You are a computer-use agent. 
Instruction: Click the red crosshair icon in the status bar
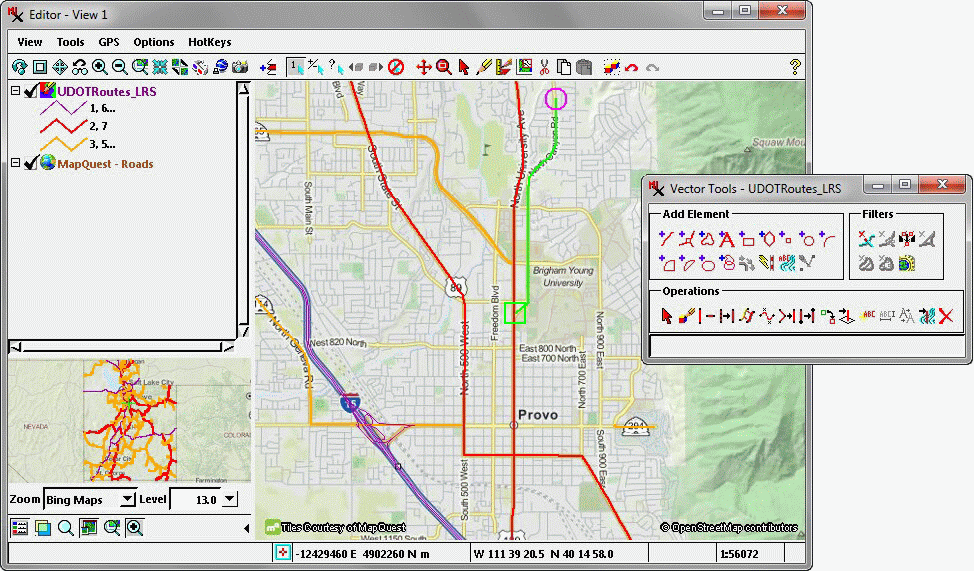[x=283, y=552]
